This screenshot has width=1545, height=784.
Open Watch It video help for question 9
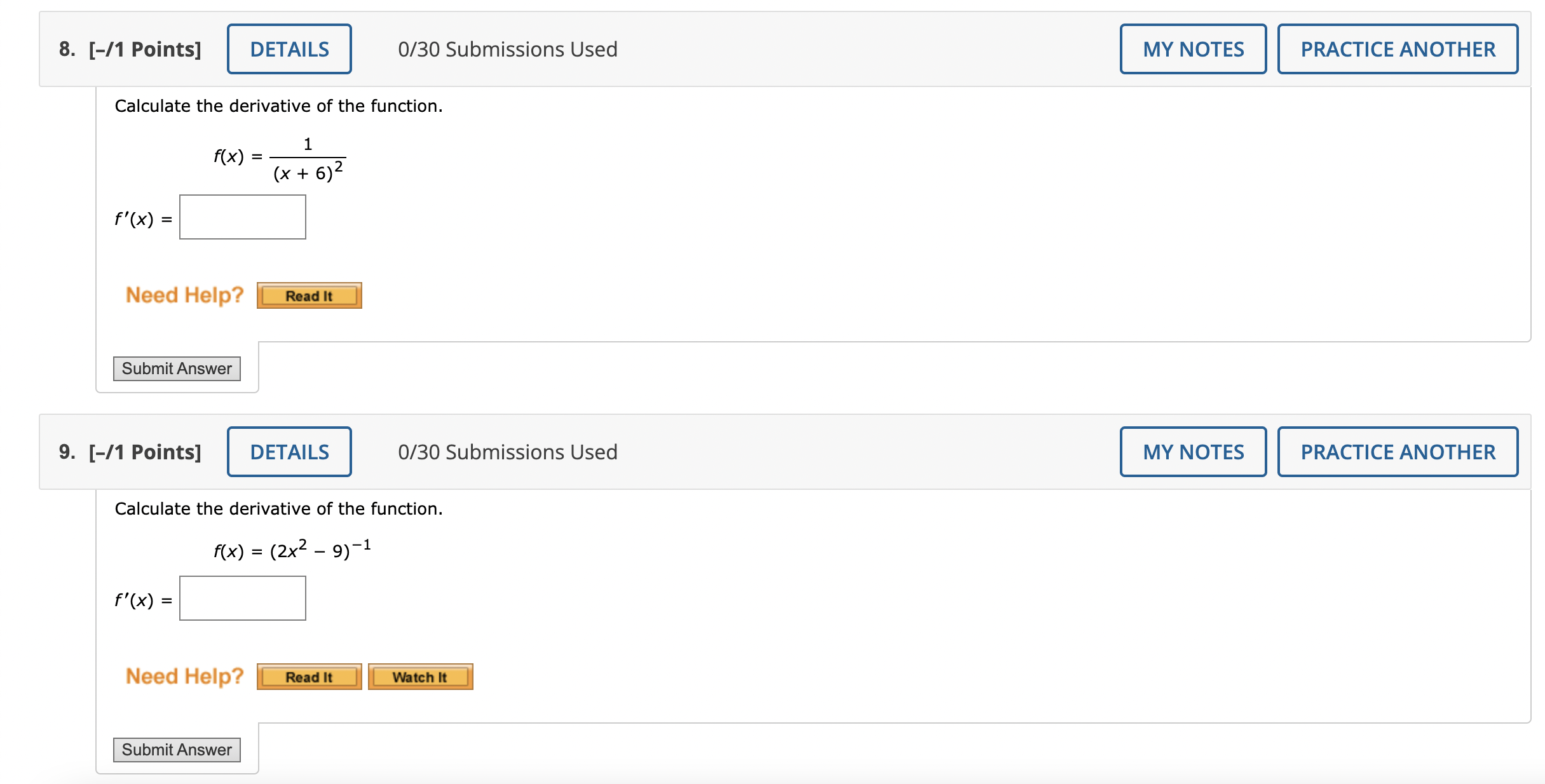420,677
